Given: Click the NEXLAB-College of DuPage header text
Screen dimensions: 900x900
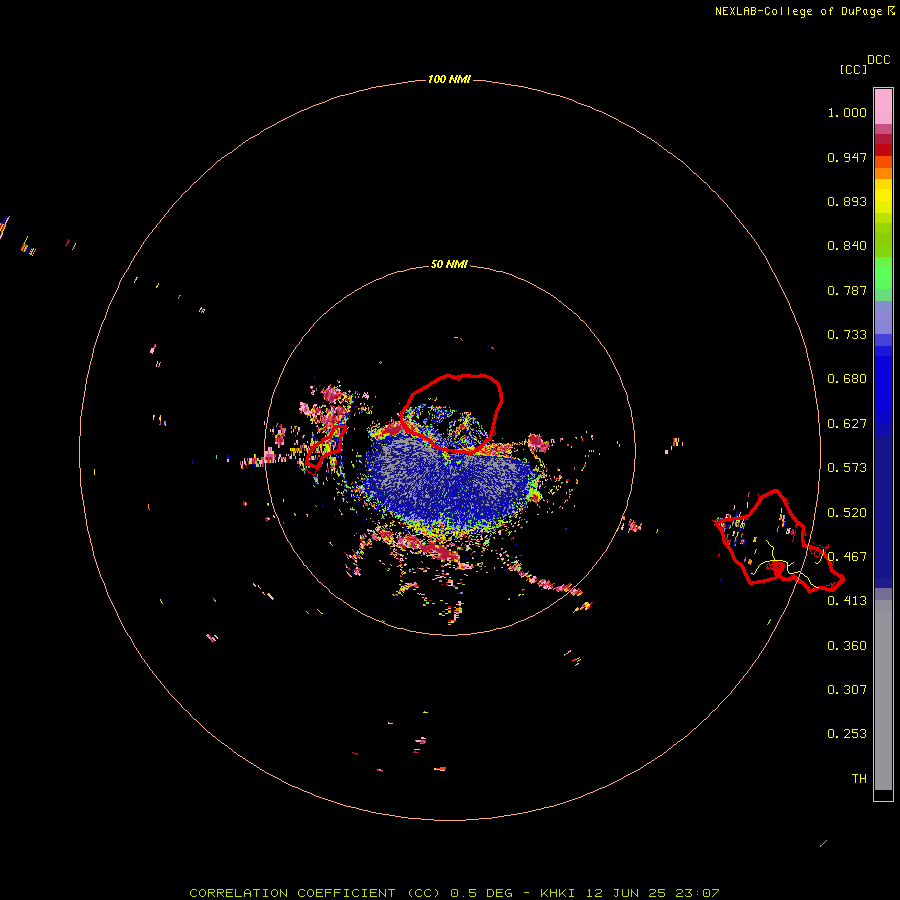Looking at the screenshot, I should 798,11.
